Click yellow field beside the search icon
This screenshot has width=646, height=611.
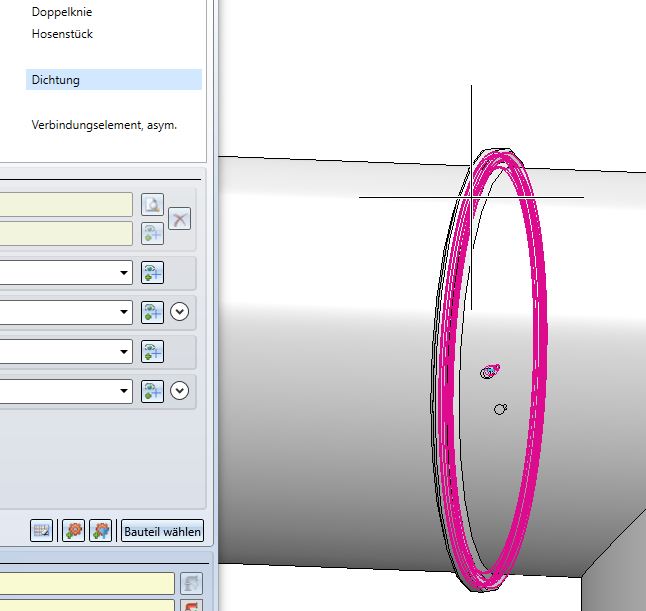pos(66,204)
